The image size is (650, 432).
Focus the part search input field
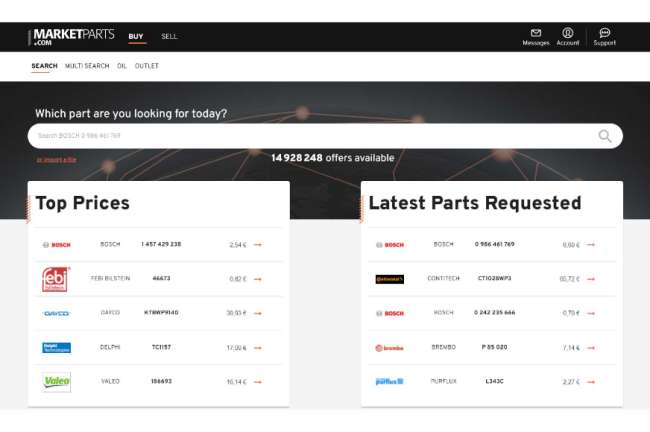coord(310,136)
